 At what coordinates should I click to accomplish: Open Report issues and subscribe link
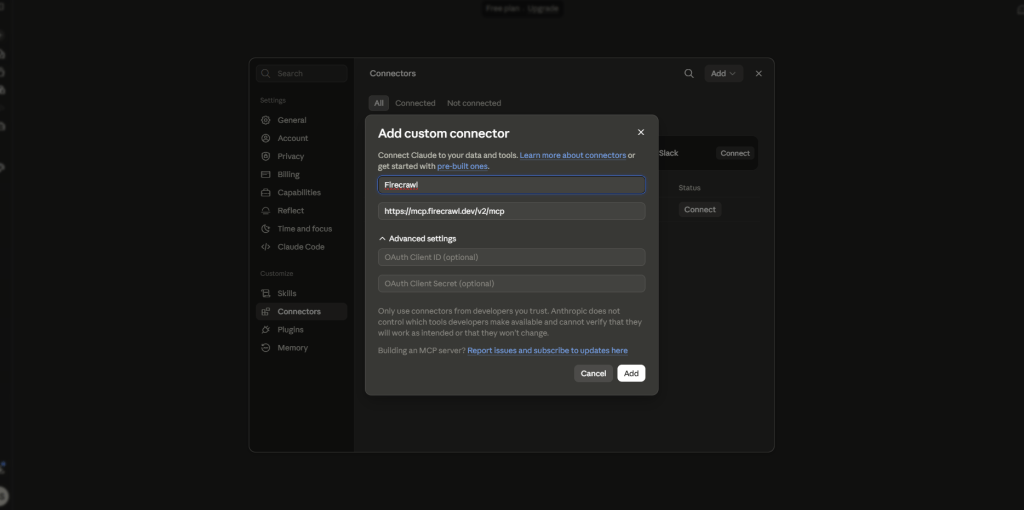click(x=547, y=351)
